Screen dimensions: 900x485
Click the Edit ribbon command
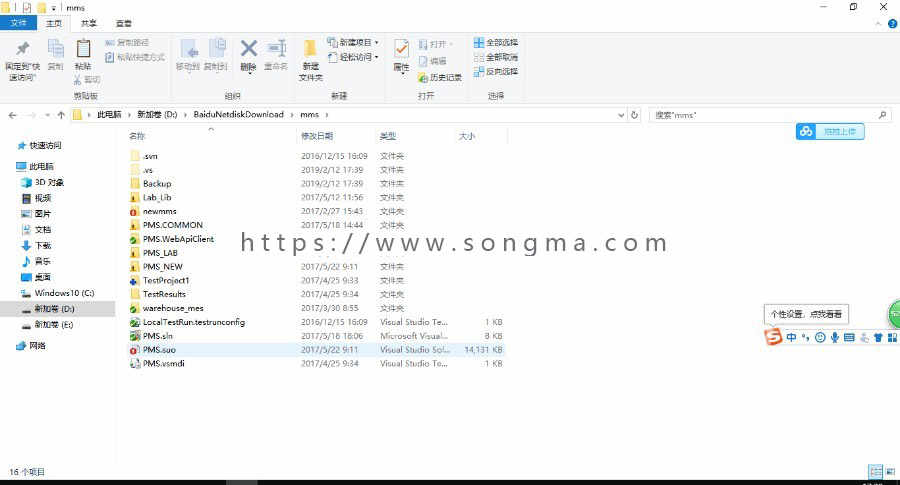pyautogui.click(x=433, y=61)
